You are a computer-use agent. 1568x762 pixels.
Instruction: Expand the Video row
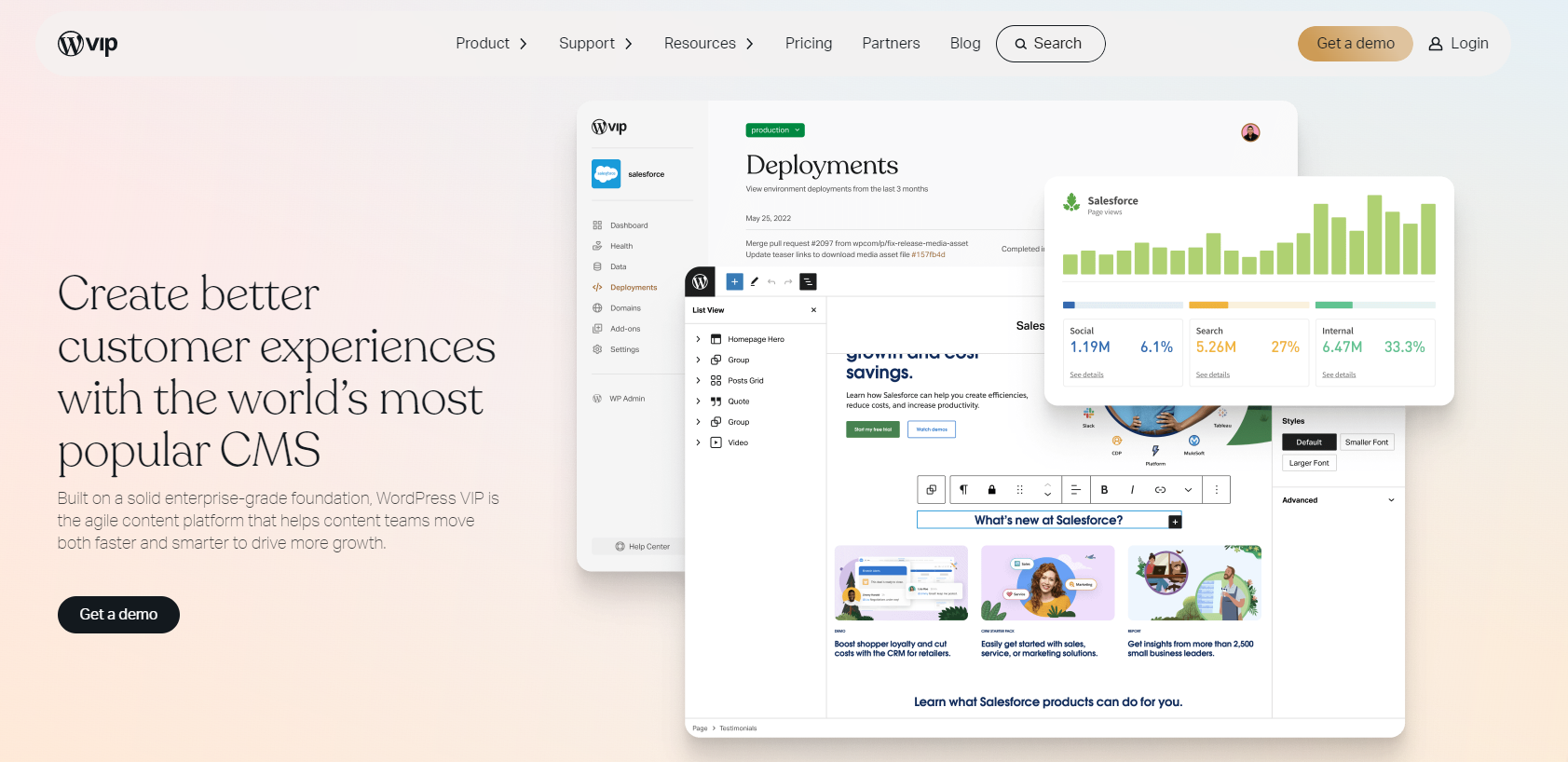coord(698,442)
